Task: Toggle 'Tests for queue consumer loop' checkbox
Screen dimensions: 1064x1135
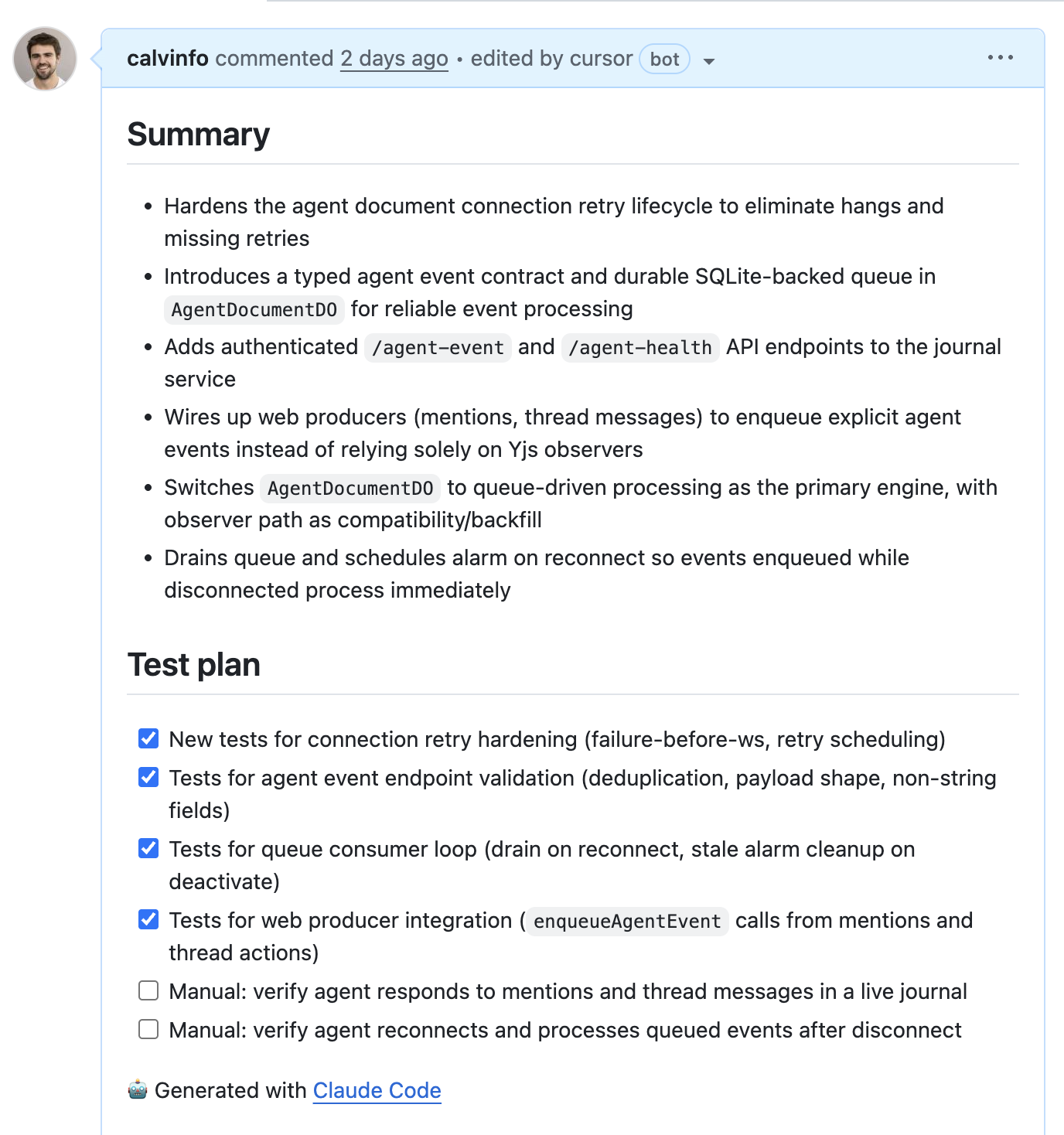Action: pyautogui.click(x=148, y=848)
